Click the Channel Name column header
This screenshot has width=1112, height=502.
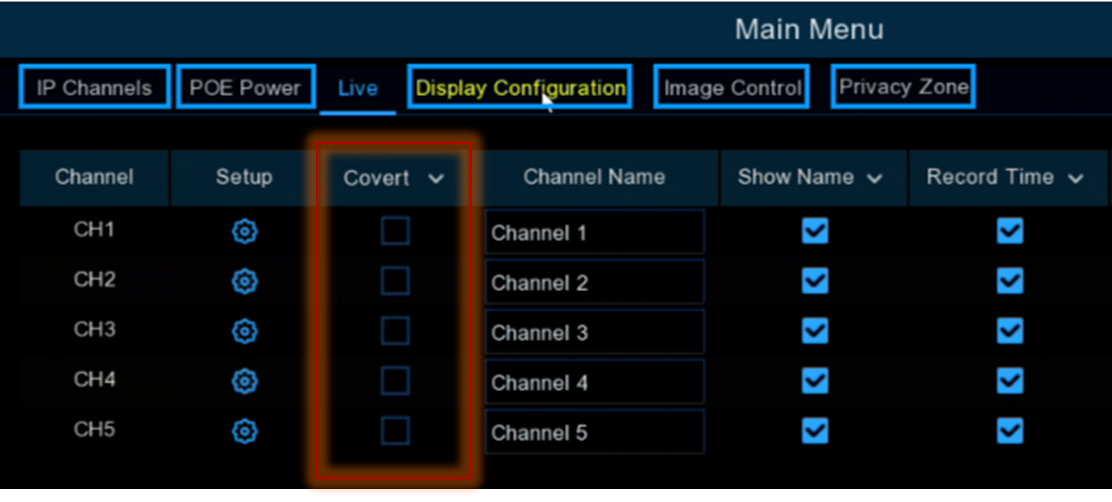click(594, 177)
